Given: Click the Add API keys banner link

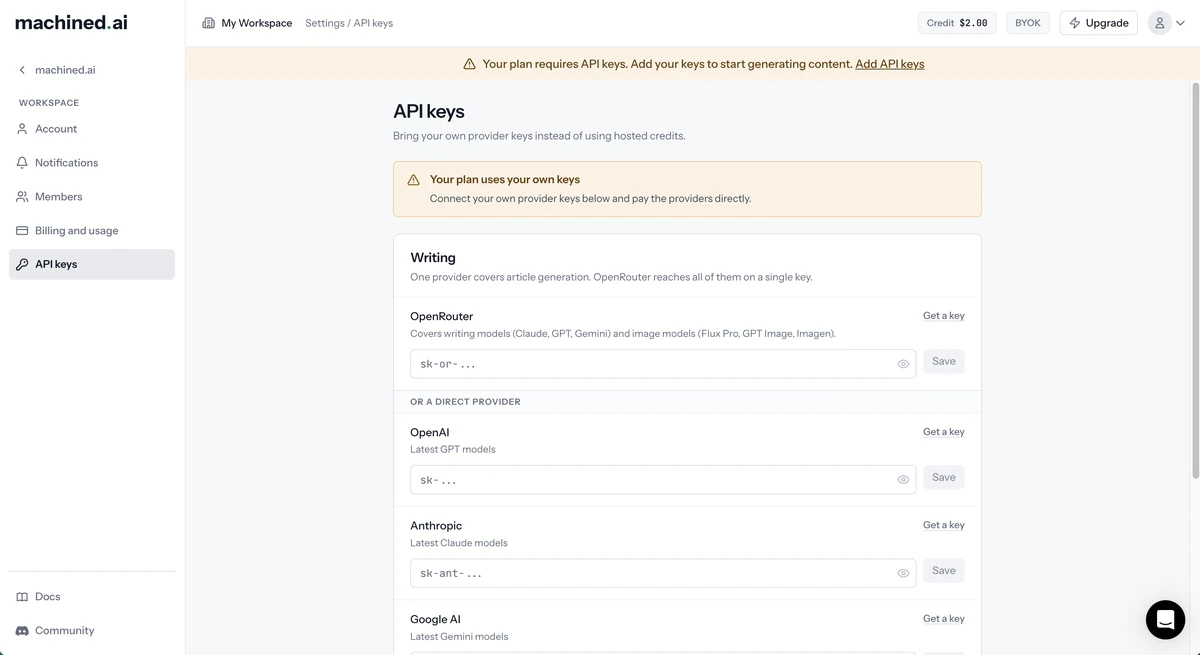Looking at the screenshot, I should point(890,64).
